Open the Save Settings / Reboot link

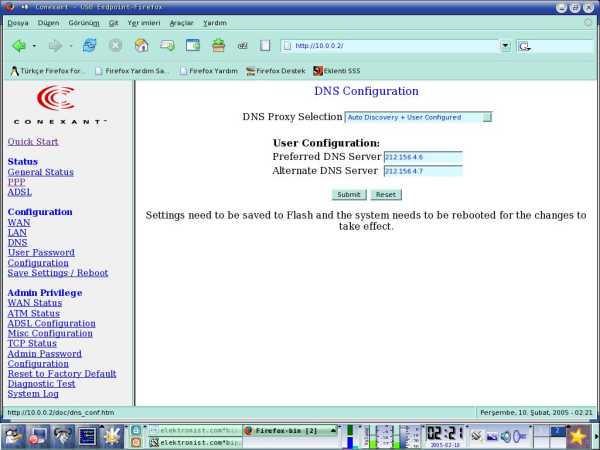pos(58,273)
